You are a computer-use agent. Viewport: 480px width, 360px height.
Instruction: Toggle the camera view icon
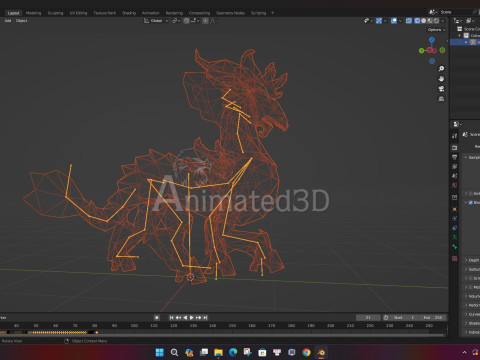click(x=441, y=89)
